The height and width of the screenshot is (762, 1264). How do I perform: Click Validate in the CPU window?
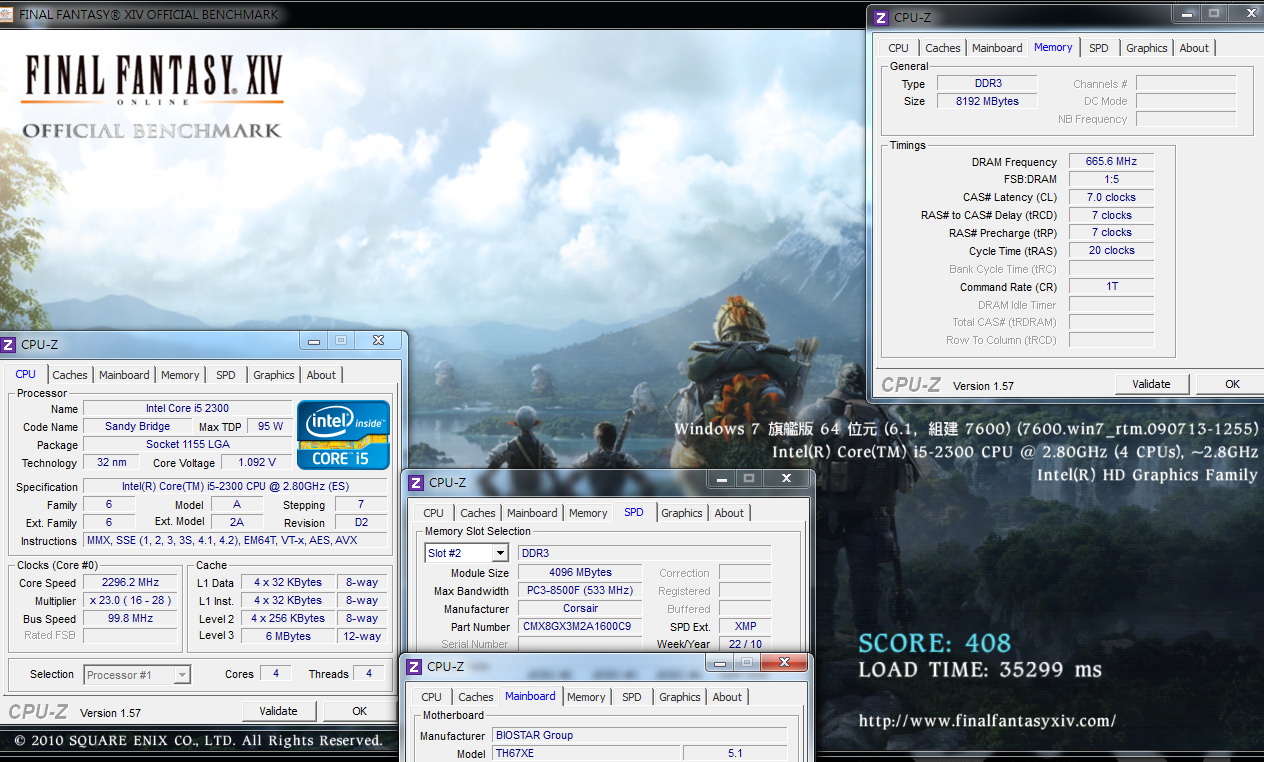coord(279,711)
